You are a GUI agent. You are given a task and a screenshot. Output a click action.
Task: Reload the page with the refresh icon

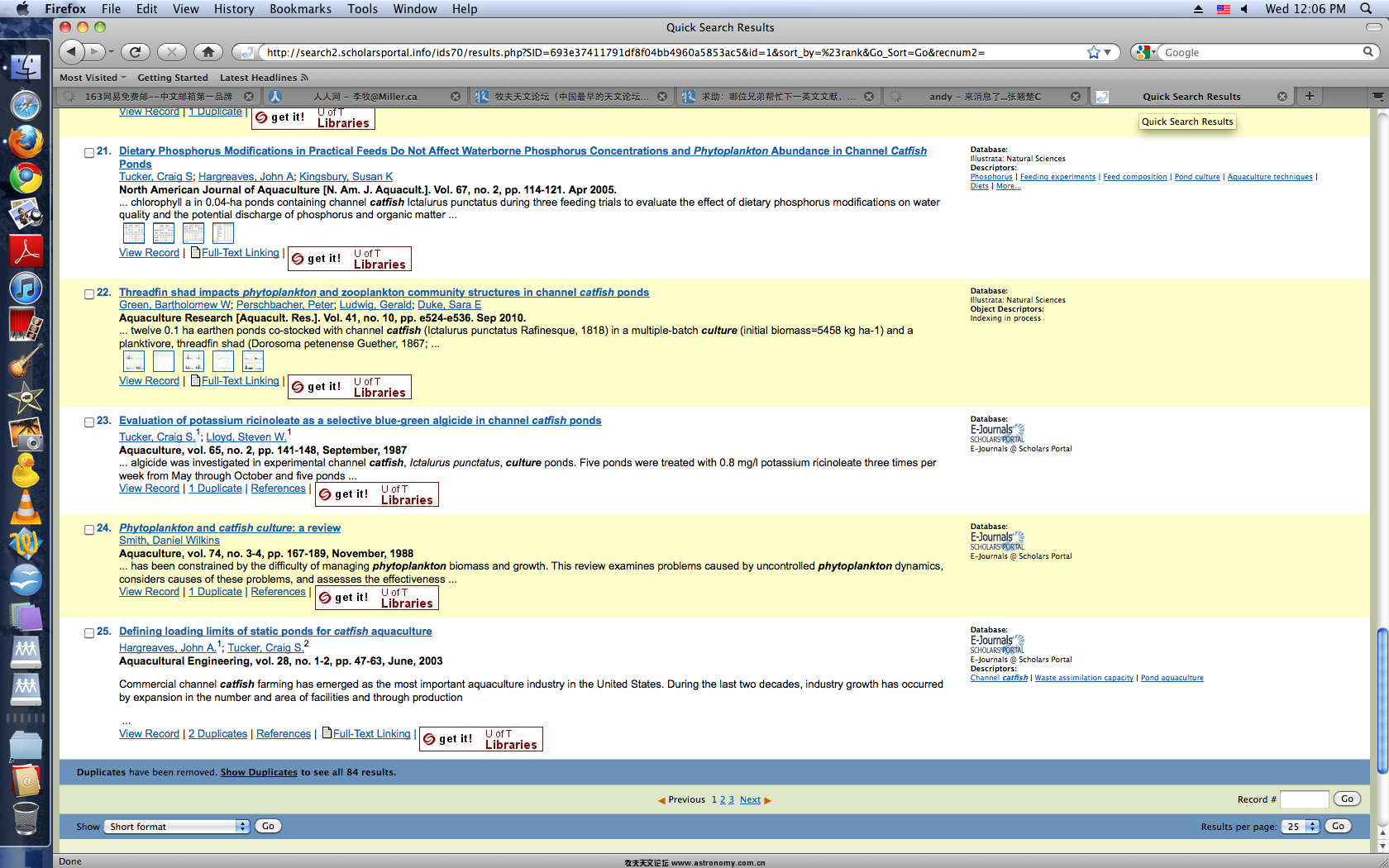136,52
